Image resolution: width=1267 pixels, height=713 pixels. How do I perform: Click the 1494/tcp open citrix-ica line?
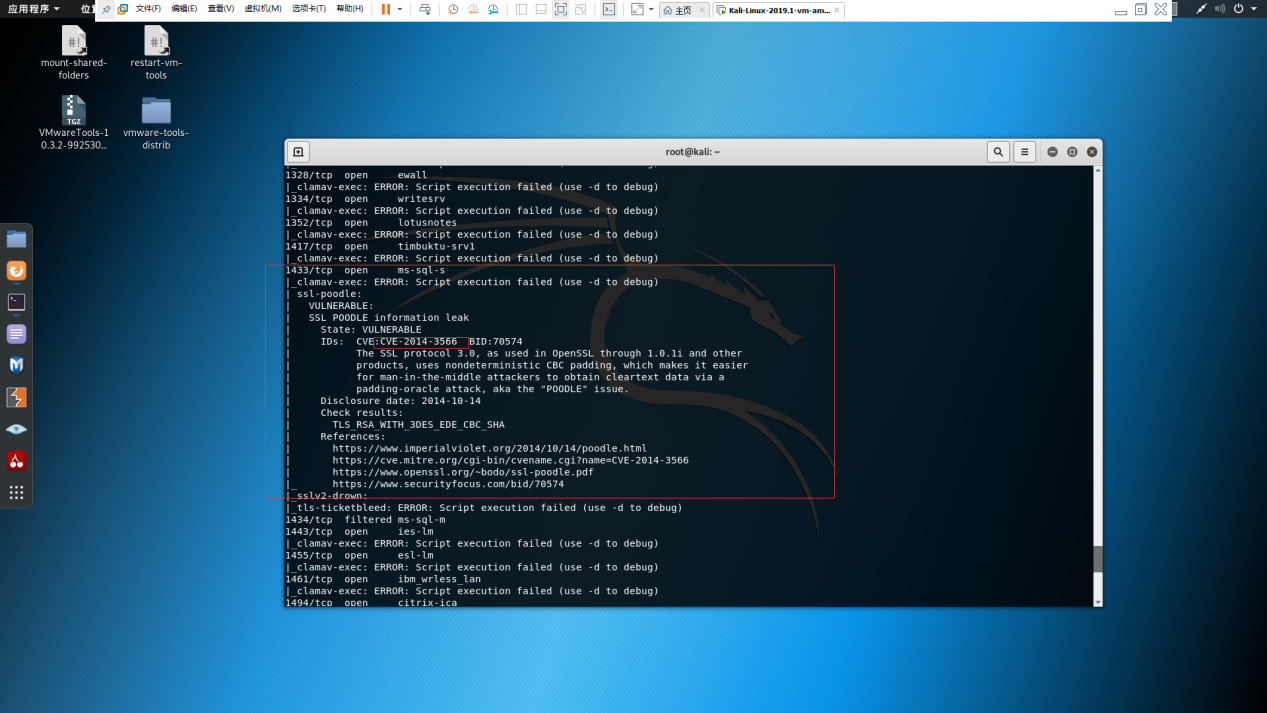pyautogui.click(x=371, y=603)
